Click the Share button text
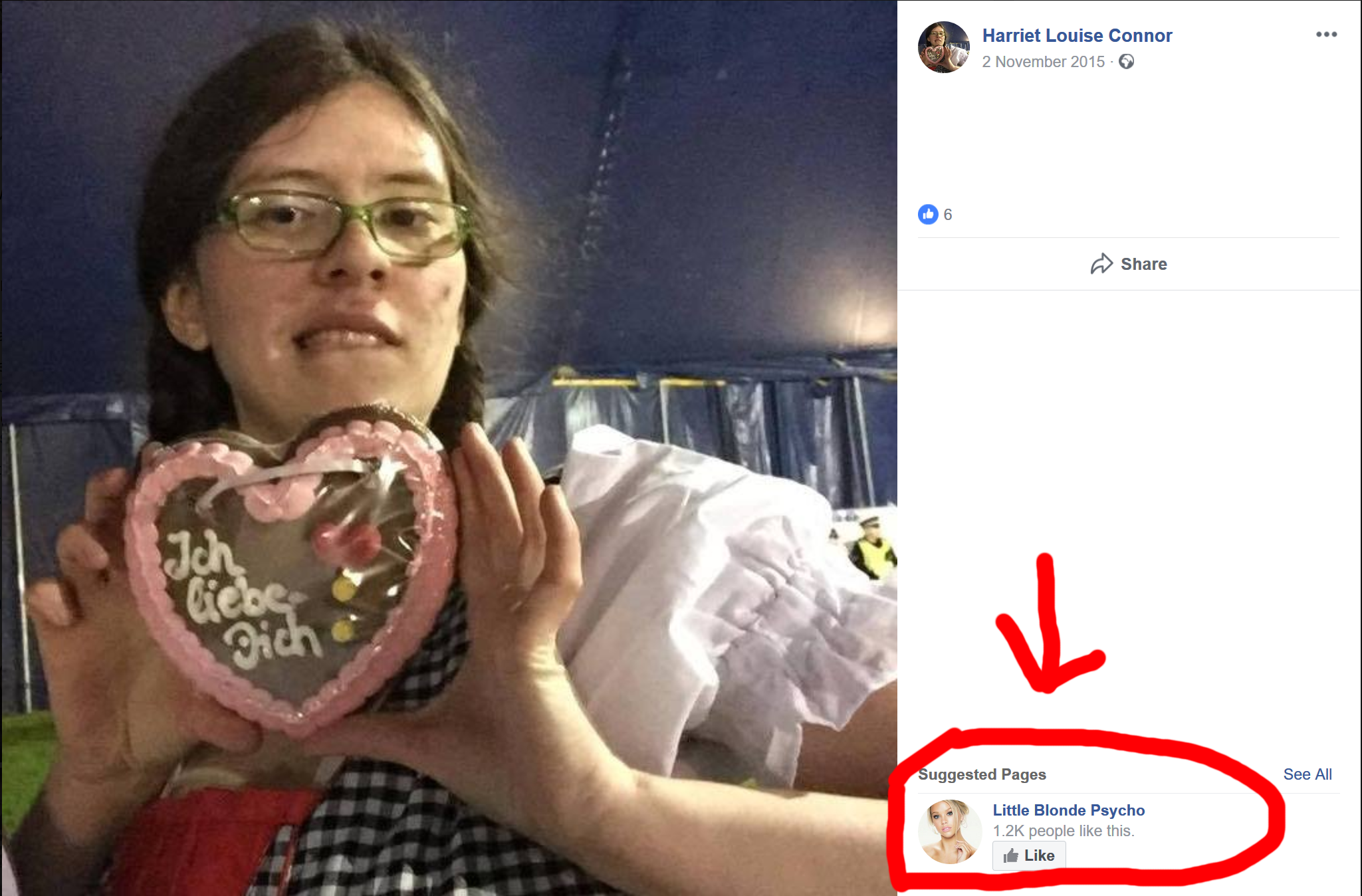The image size is (1362, 896). (x=1143, y=264)
